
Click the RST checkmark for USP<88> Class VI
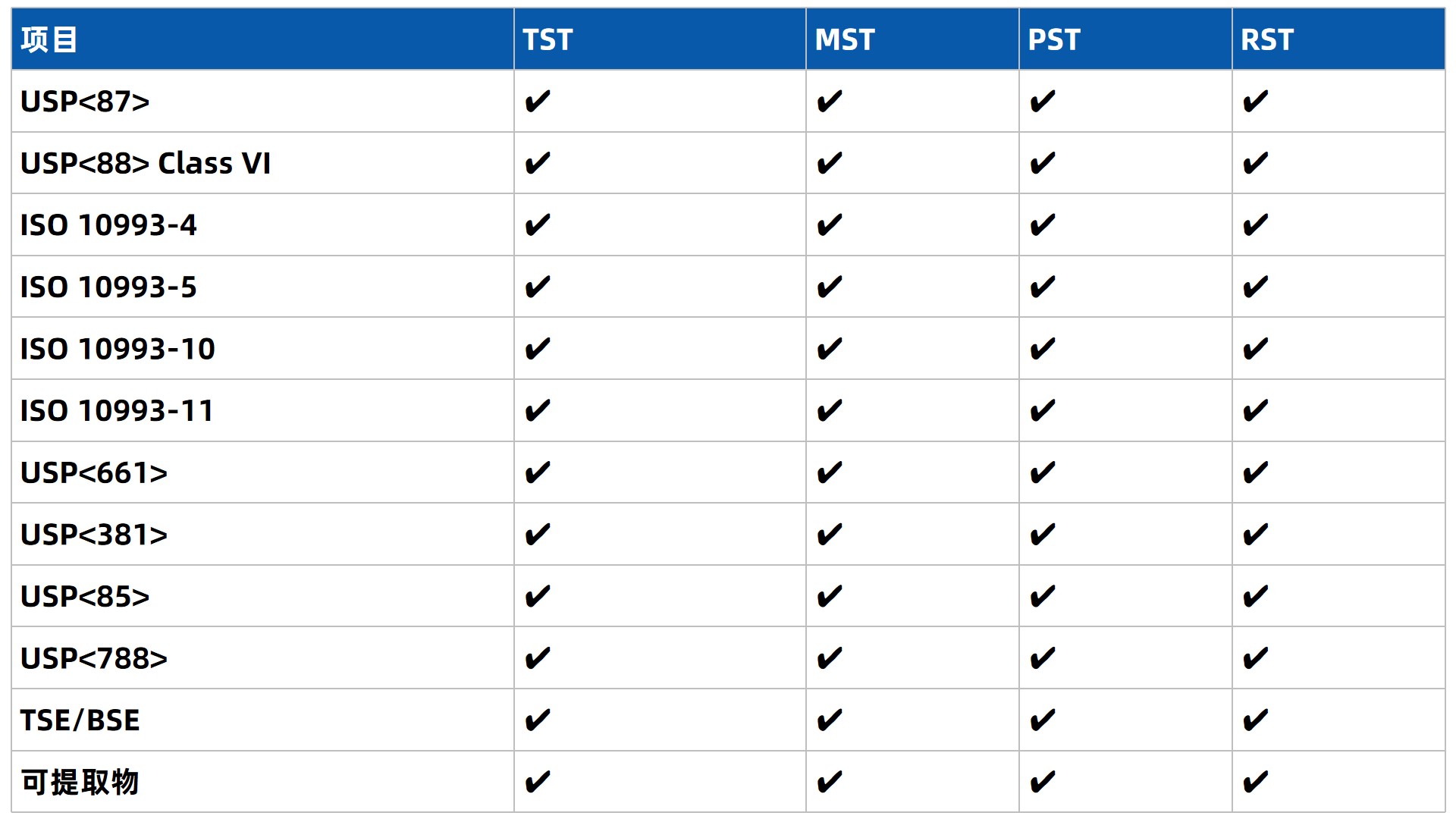(1256, 164)
